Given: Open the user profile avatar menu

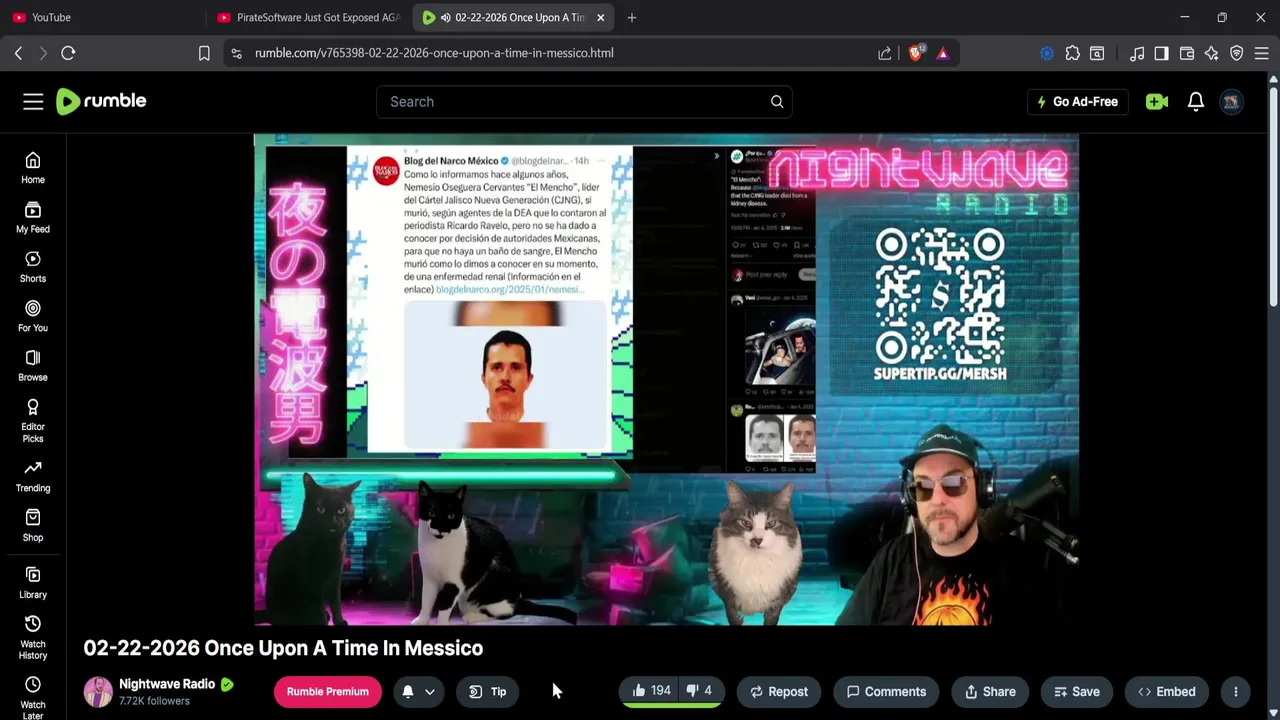Looking at the screenshot, I should [x=1232, y=101].
